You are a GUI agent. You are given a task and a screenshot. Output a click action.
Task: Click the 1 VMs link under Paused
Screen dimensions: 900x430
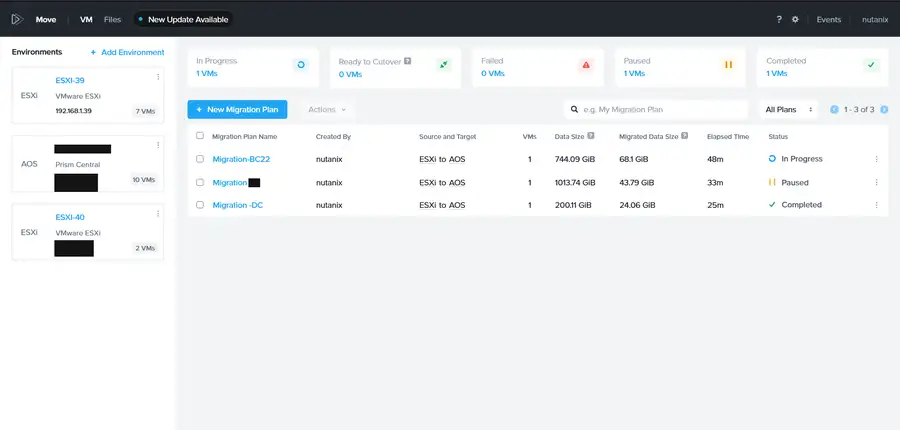click(634, 73)
